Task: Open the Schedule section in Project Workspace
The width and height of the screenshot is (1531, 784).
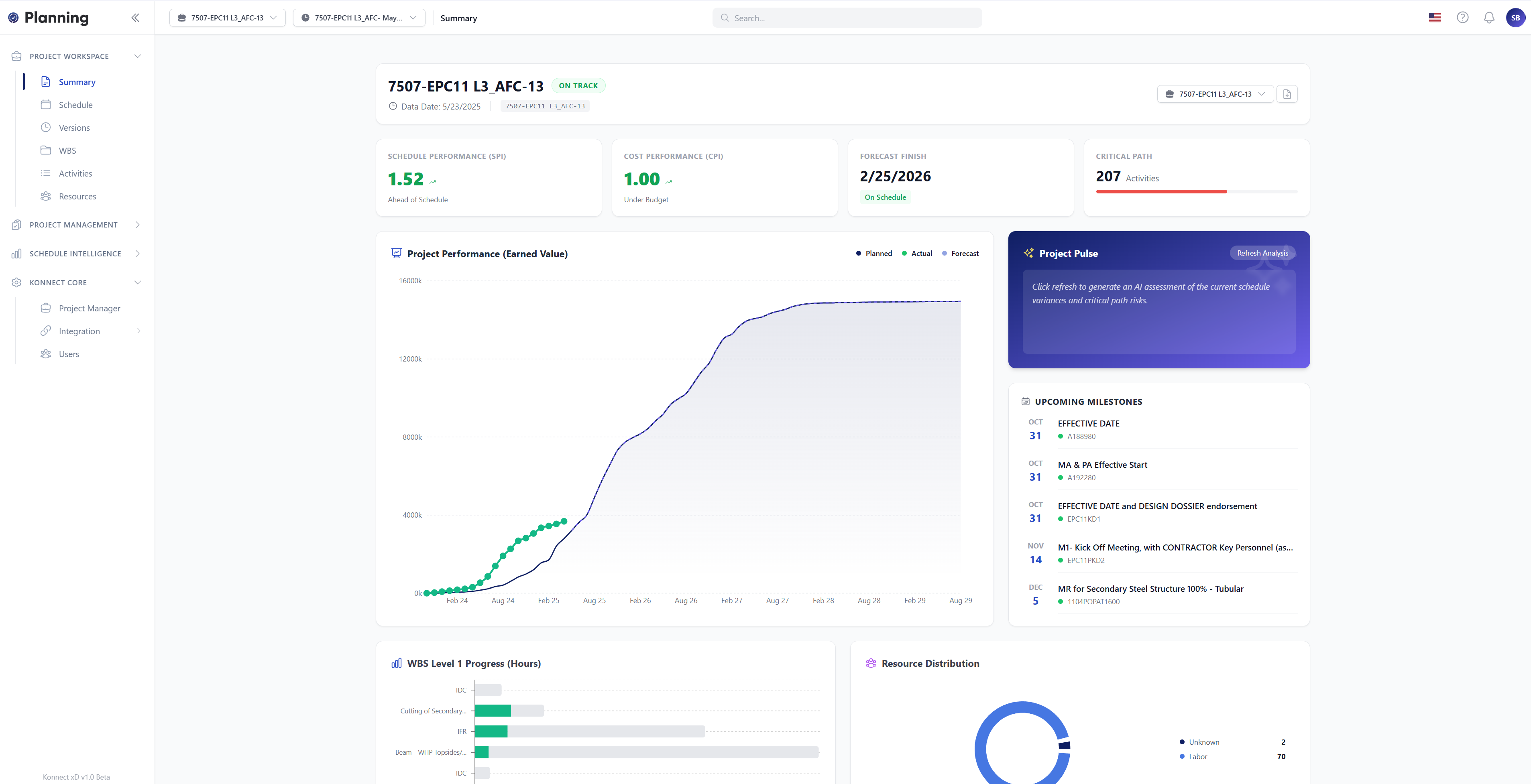Action: coord(75,105)
